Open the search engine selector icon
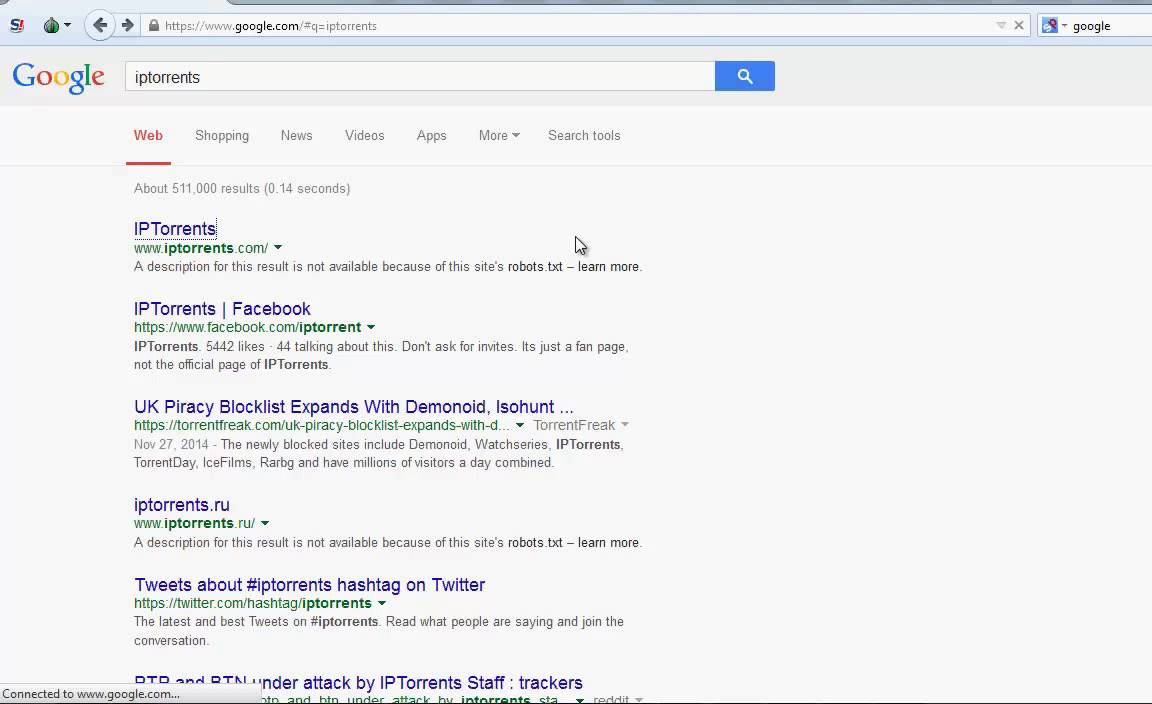The image size is (1152, 704). pyautogui.click(x=1053, y=26)
